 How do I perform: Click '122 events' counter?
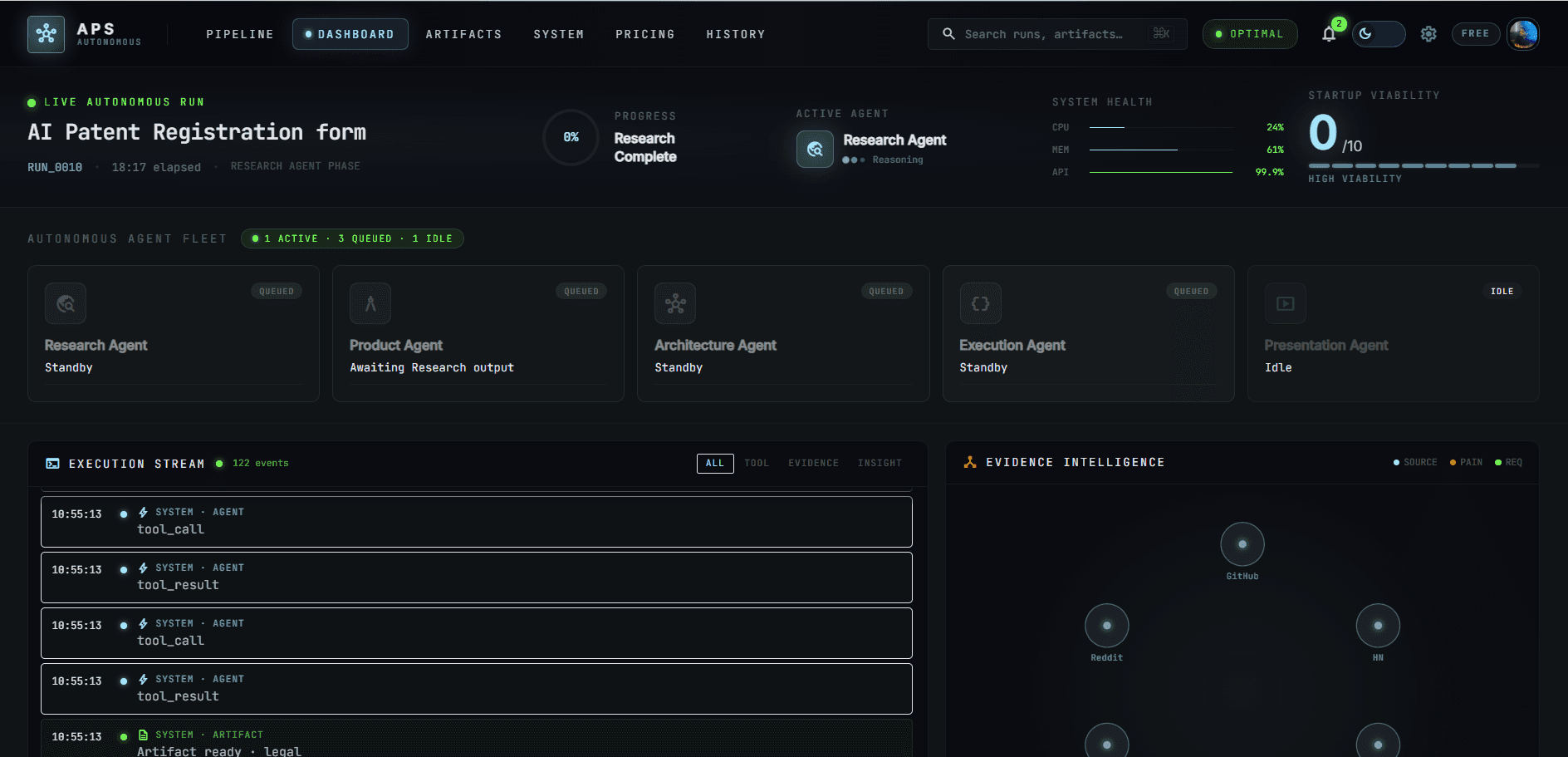click(261, 464)
